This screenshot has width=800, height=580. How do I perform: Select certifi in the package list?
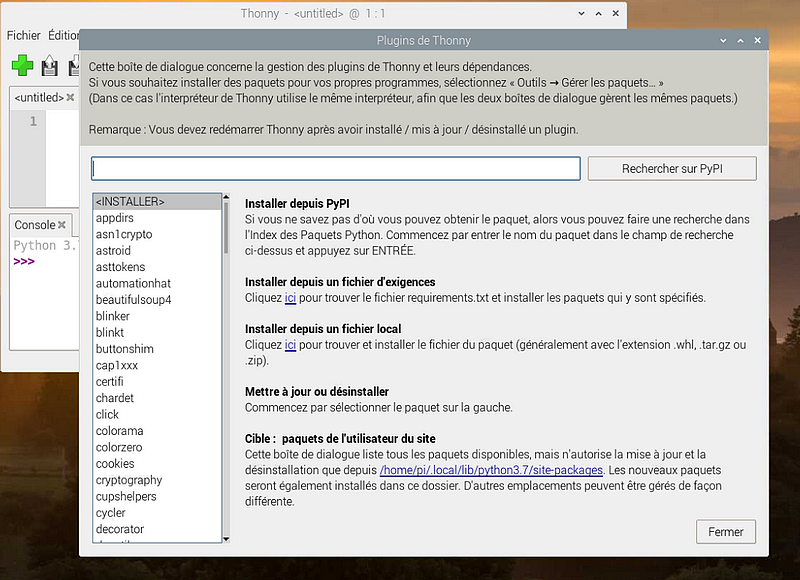click(157, 382)
